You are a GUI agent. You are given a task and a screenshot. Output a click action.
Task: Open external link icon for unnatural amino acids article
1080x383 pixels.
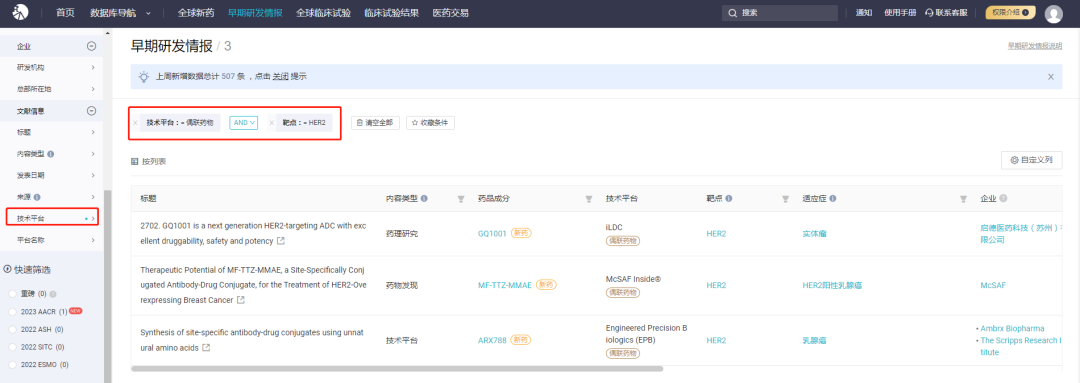206,349
